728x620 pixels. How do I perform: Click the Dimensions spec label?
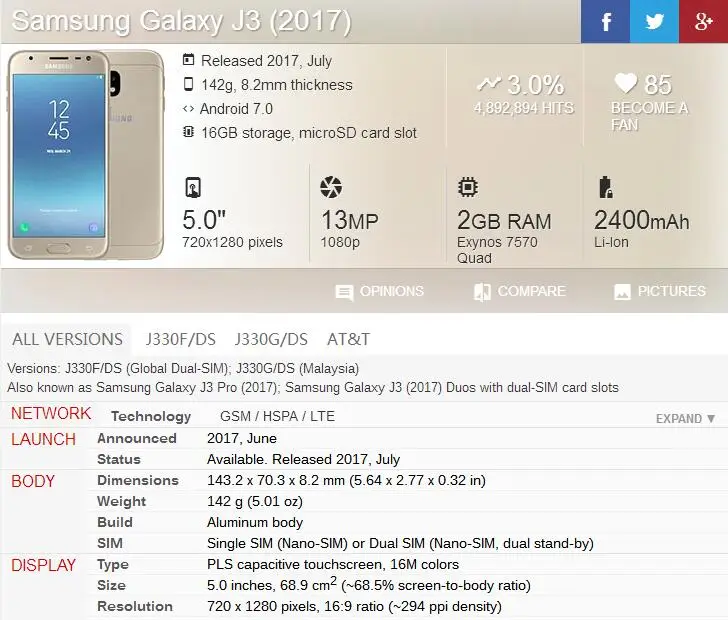[138, 480]
